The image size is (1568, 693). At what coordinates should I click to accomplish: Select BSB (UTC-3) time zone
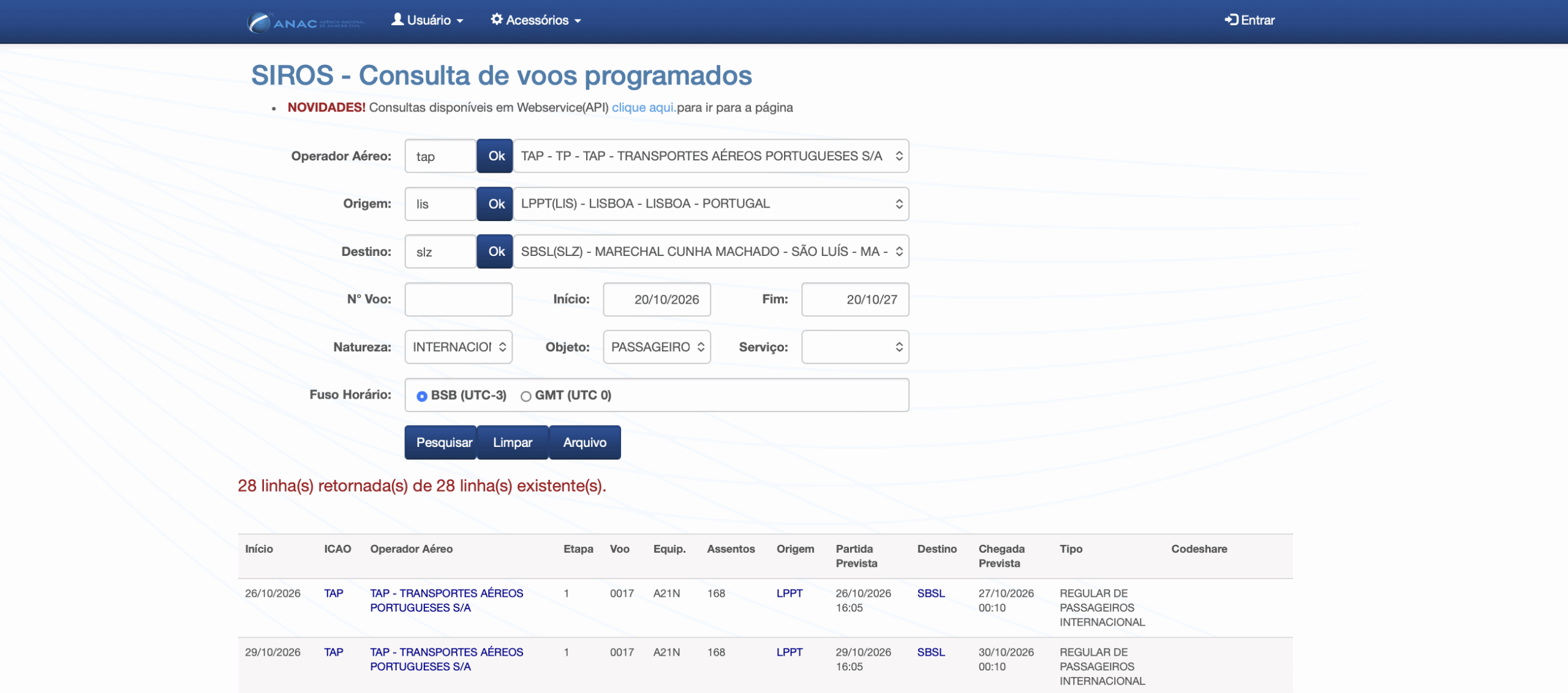(422, 396)
